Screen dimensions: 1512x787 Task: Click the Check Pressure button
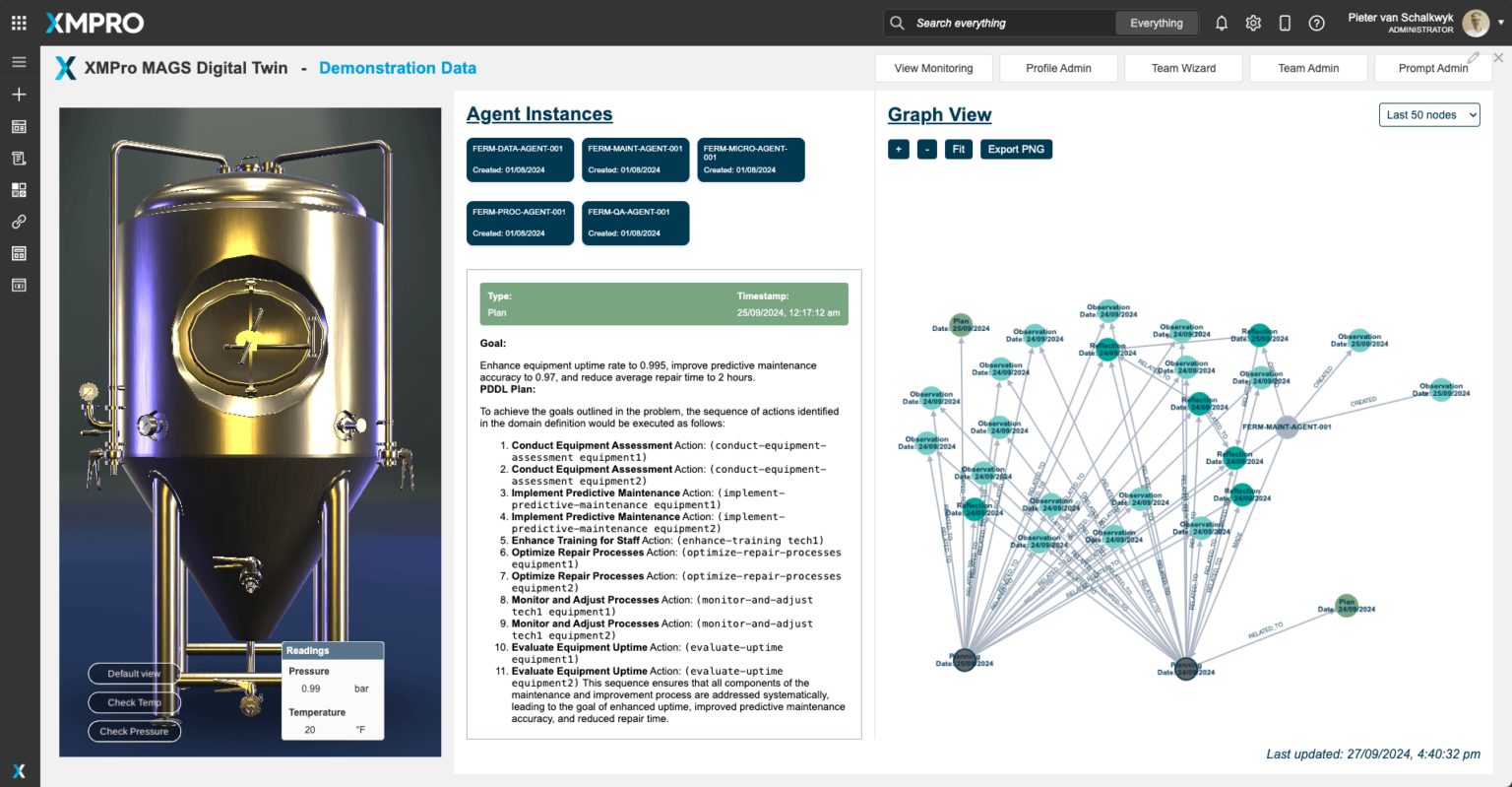[134, 731]
